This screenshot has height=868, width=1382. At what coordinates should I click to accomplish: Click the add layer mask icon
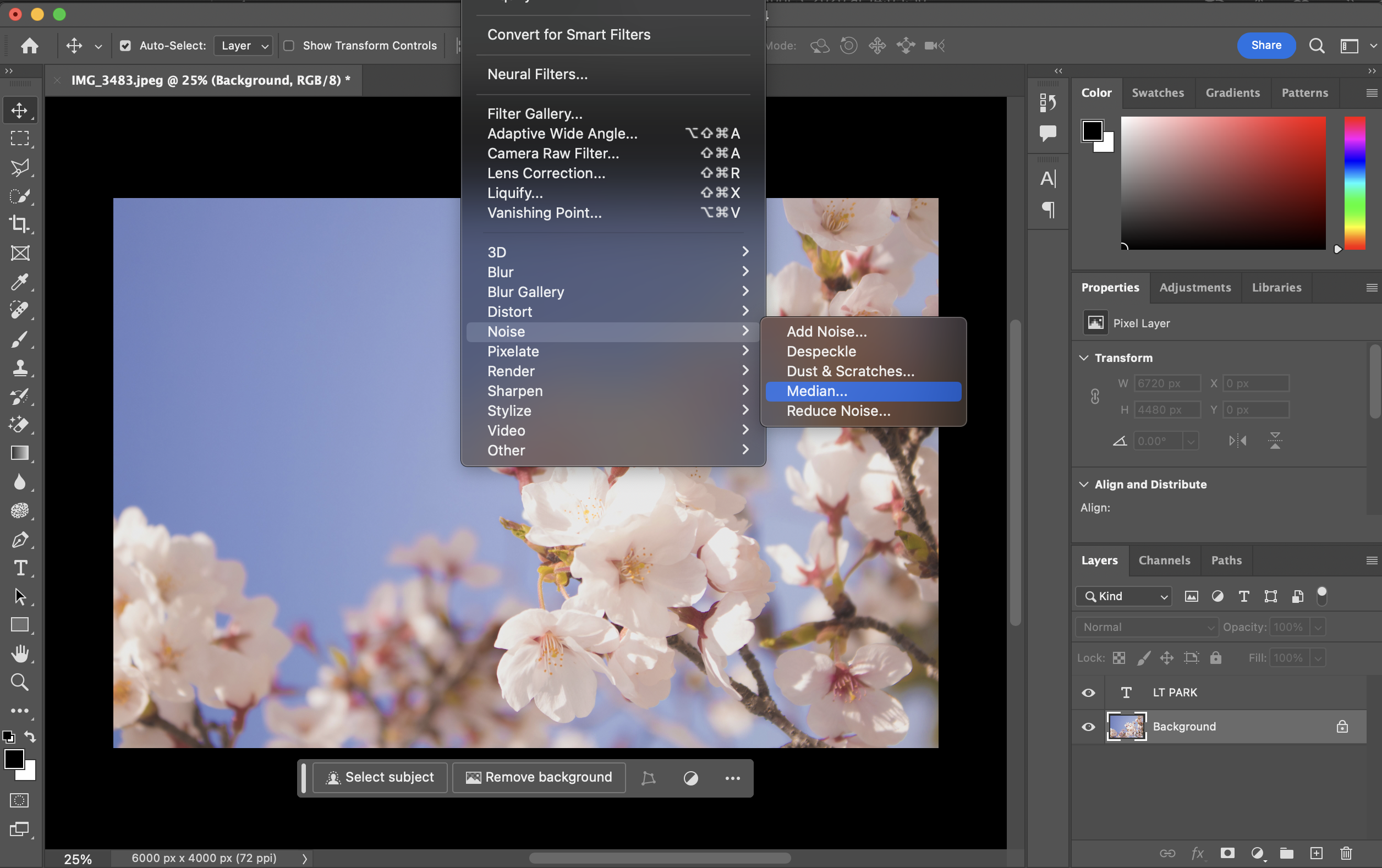(x=1227, y=853)
